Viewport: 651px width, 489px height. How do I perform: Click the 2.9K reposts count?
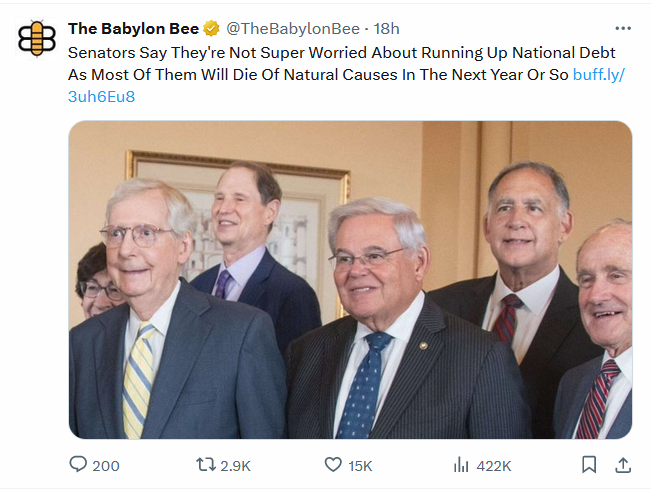pos(235,466)
